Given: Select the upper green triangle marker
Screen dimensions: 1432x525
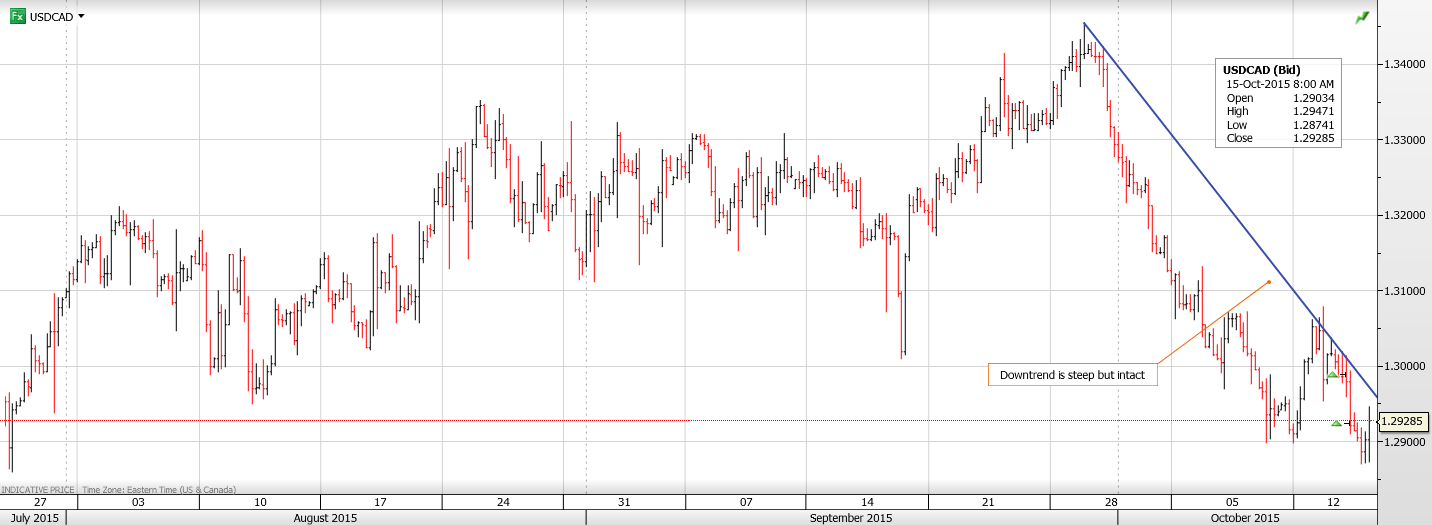Looking at the screenshot, I should tap(1332, 375).
